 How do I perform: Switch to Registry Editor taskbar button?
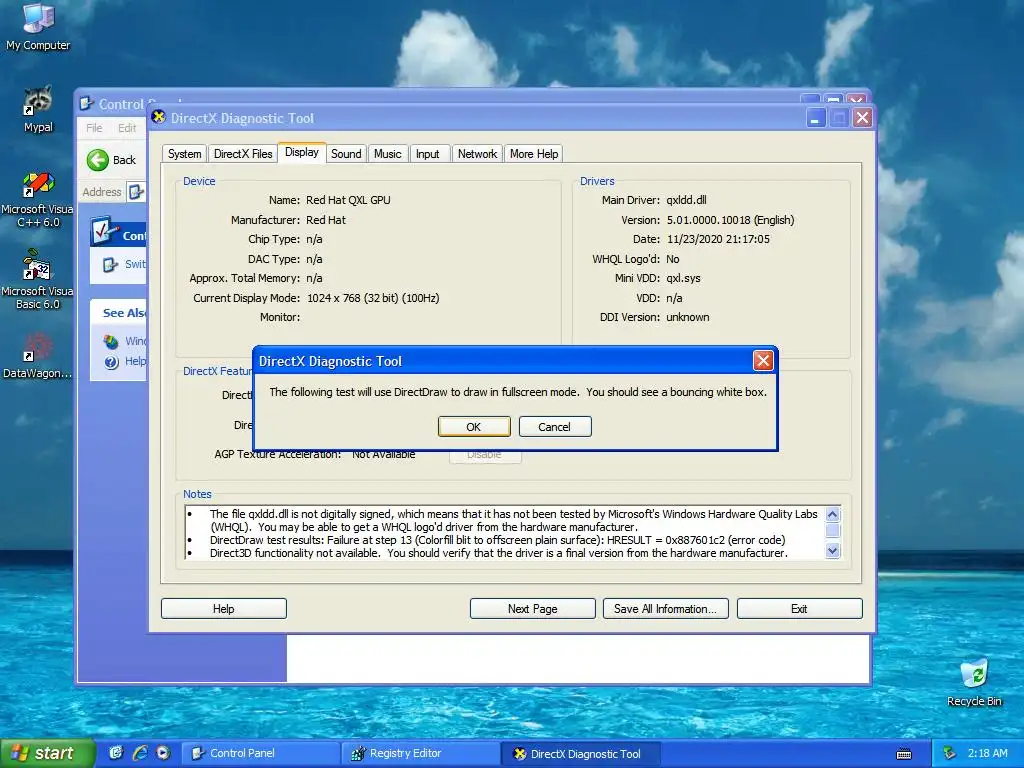(421, 753)
